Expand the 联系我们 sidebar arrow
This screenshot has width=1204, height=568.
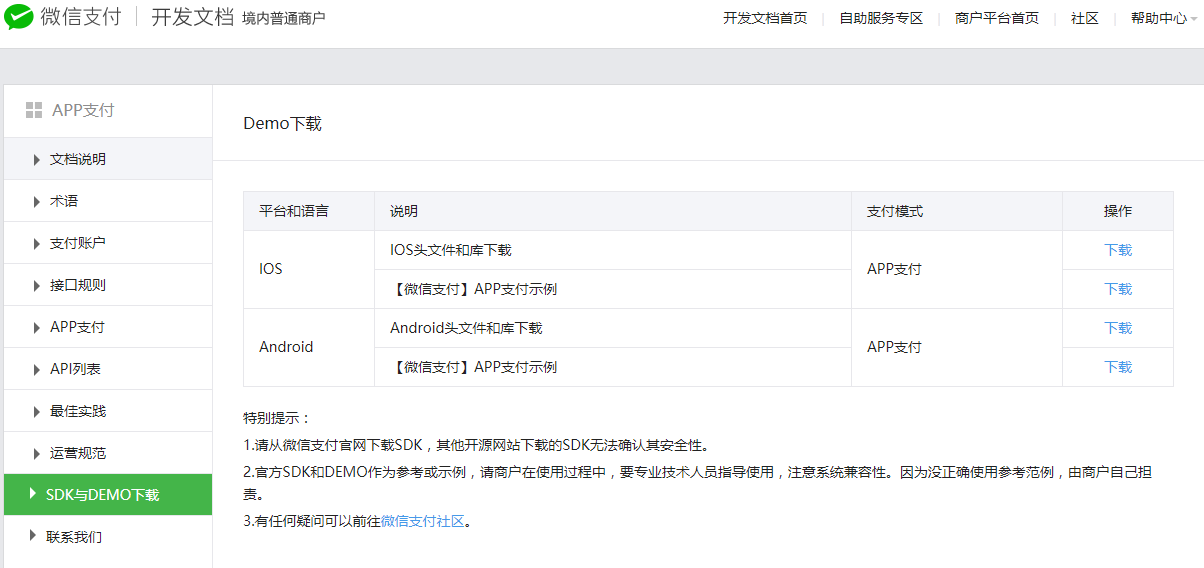coord(33,537)
